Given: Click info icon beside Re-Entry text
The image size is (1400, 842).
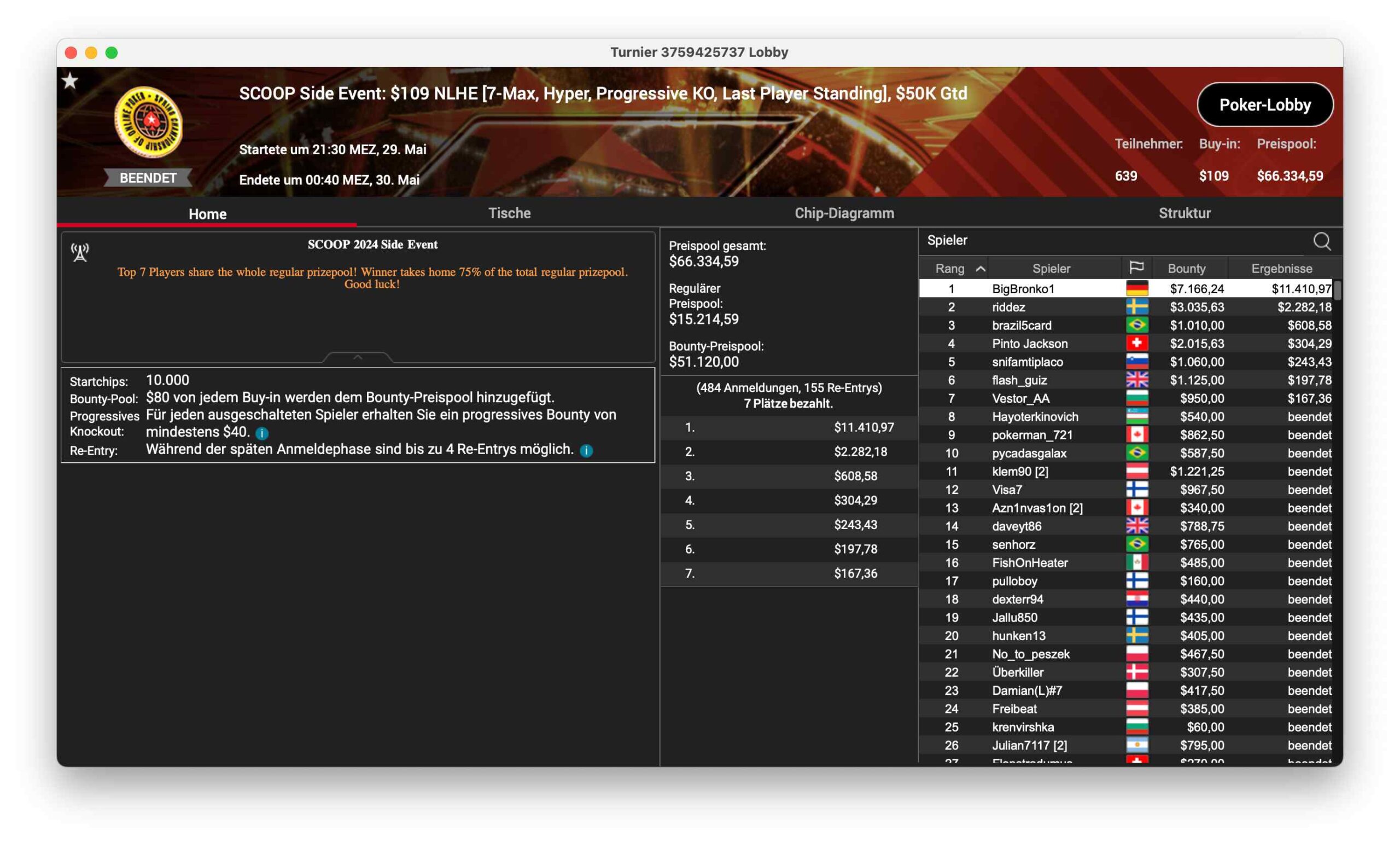Looking at the screenshot, I should (586, 450).
